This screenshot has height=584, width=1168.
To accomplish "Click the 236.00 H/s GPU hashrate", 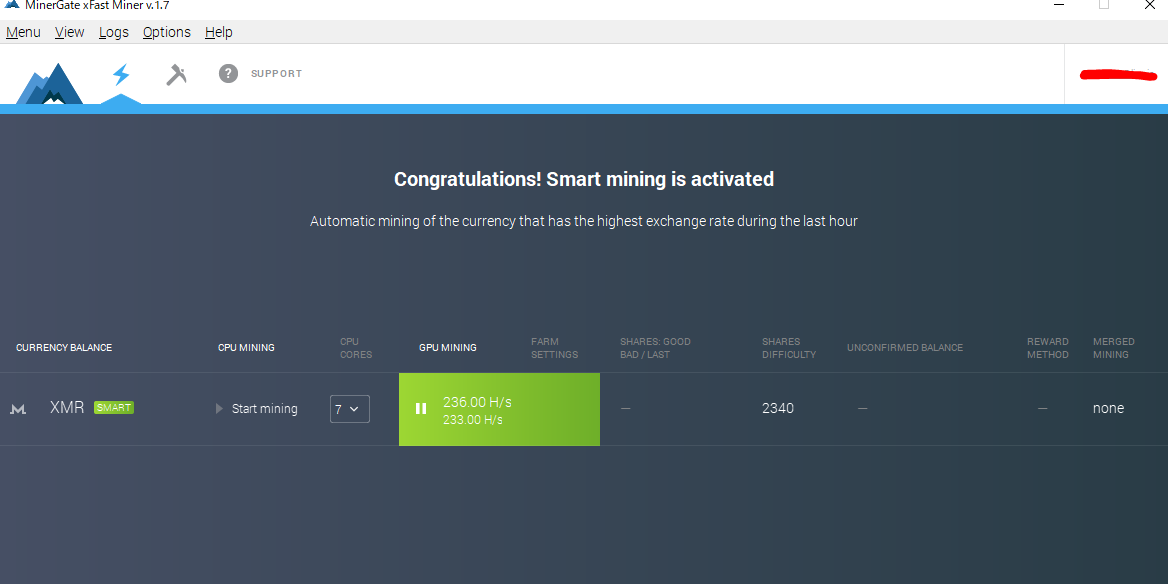I will coord(477,402).
